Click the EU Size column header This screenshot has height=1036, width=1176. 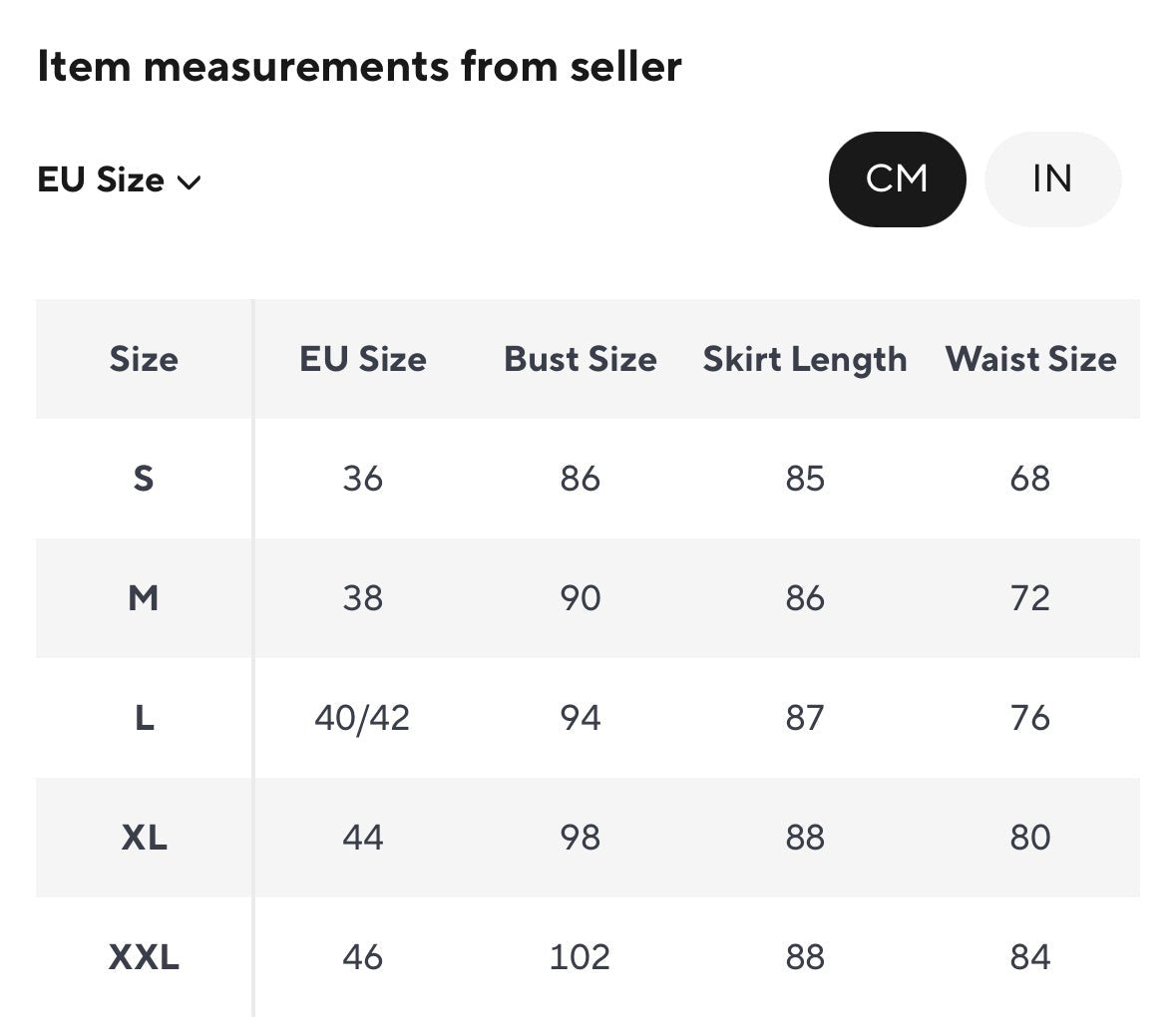[x=363, y=359]
